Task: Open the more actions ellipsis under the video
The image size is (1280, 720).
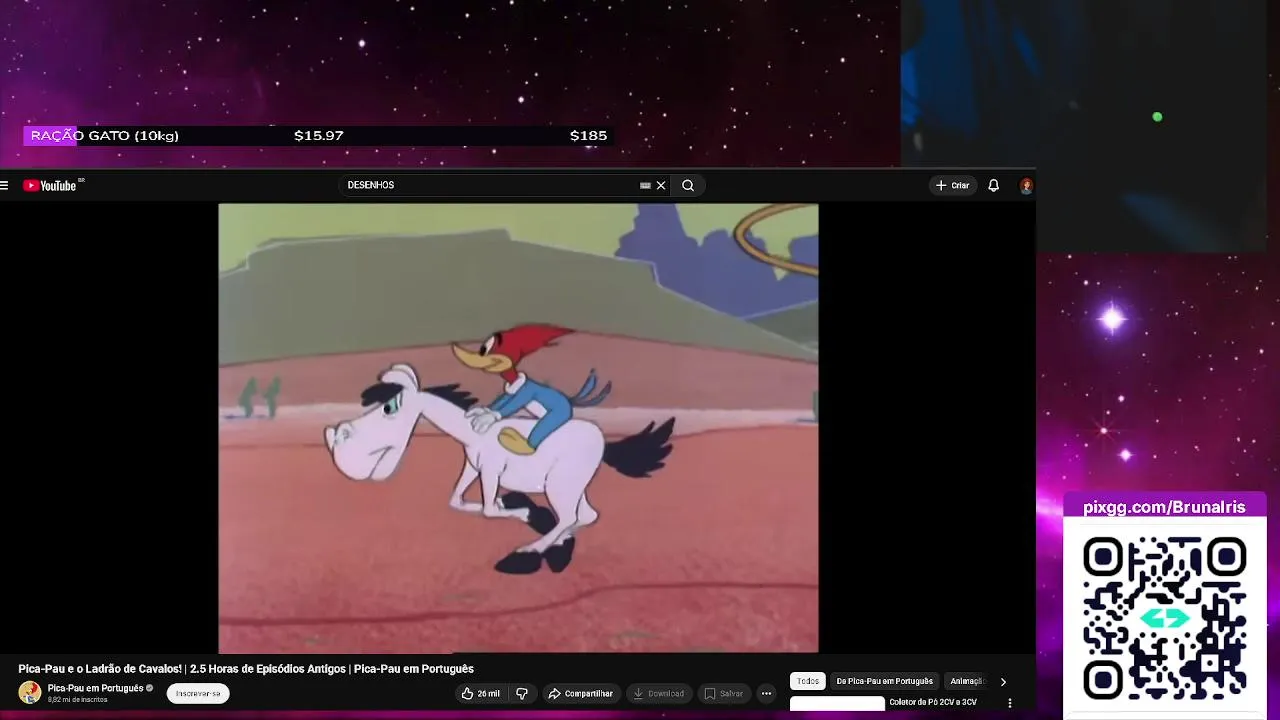Action: click(x=766, y=693)
